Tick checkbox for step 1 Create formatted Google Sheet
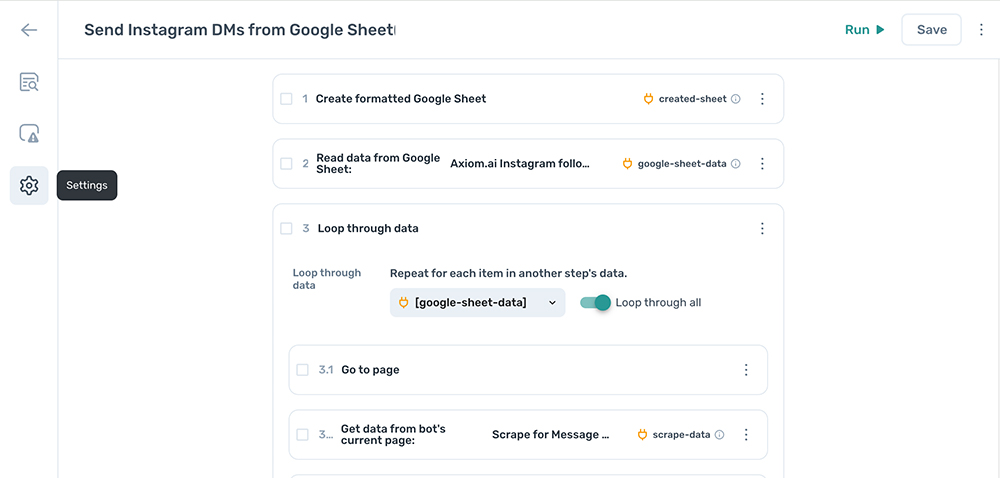 [286, 99]
